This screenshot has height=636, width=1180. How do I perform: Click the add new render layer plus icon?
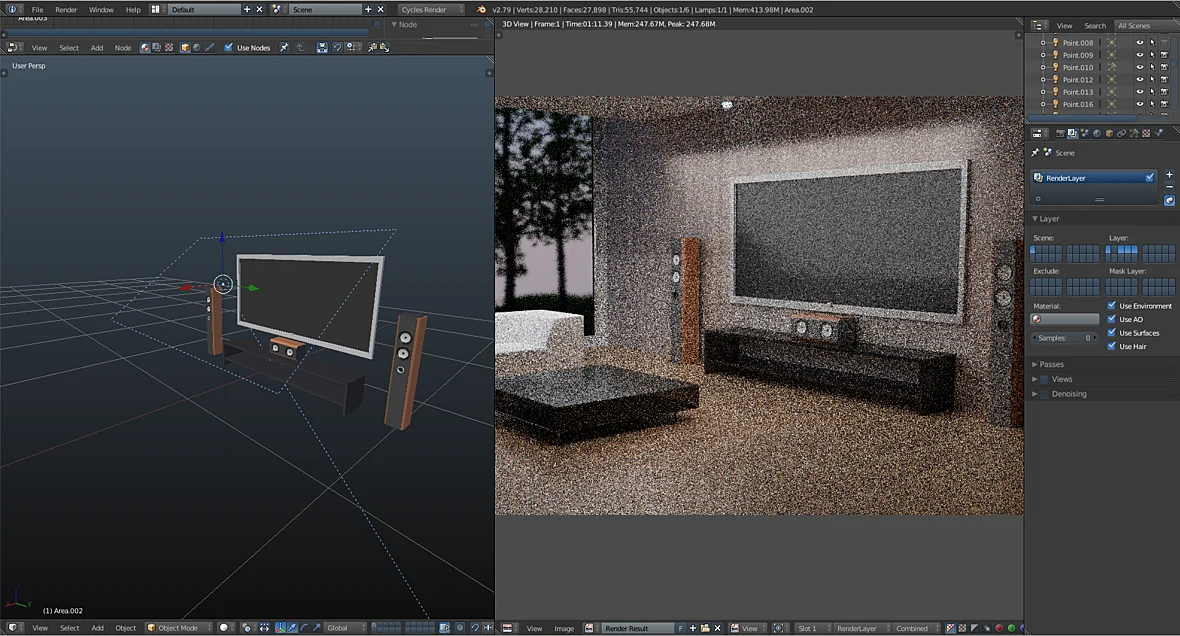1169,175
